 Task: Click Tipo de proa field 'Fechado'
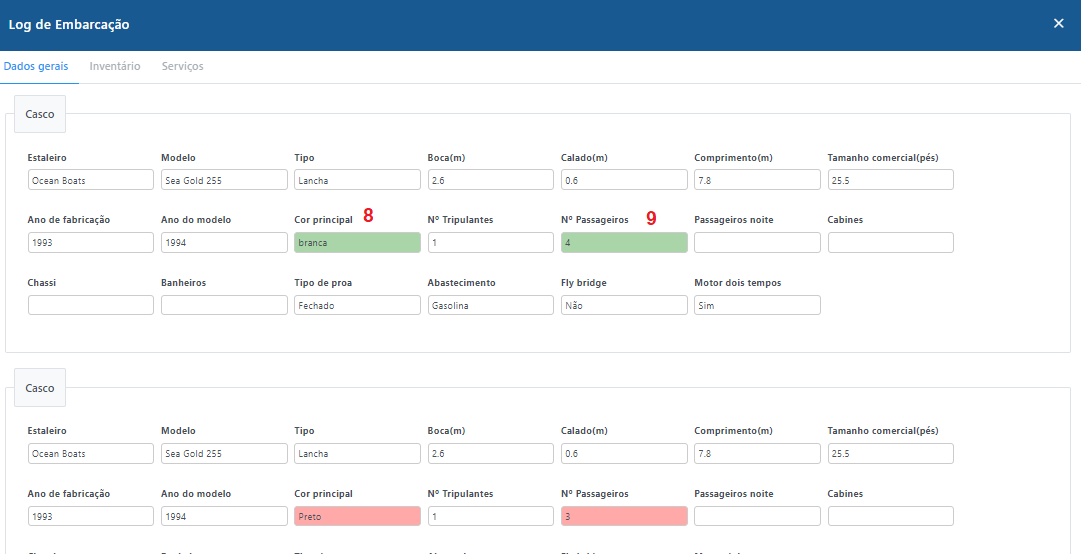[357, 306]
